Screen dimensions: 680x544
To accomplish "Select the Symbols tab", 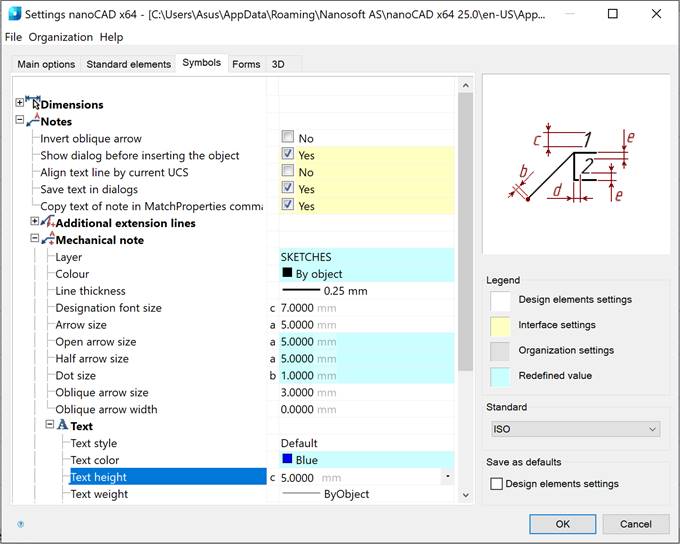I will [x=202, y=63].
